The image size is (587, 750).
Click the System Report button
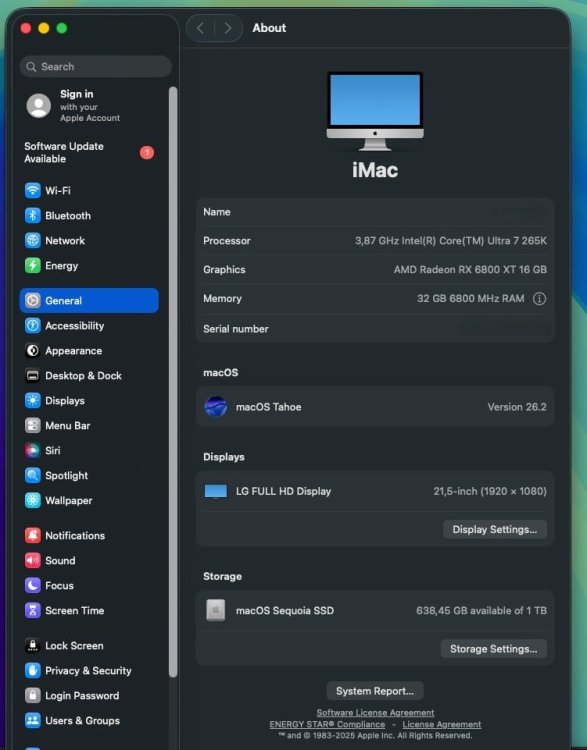click(x=375, y=691)
